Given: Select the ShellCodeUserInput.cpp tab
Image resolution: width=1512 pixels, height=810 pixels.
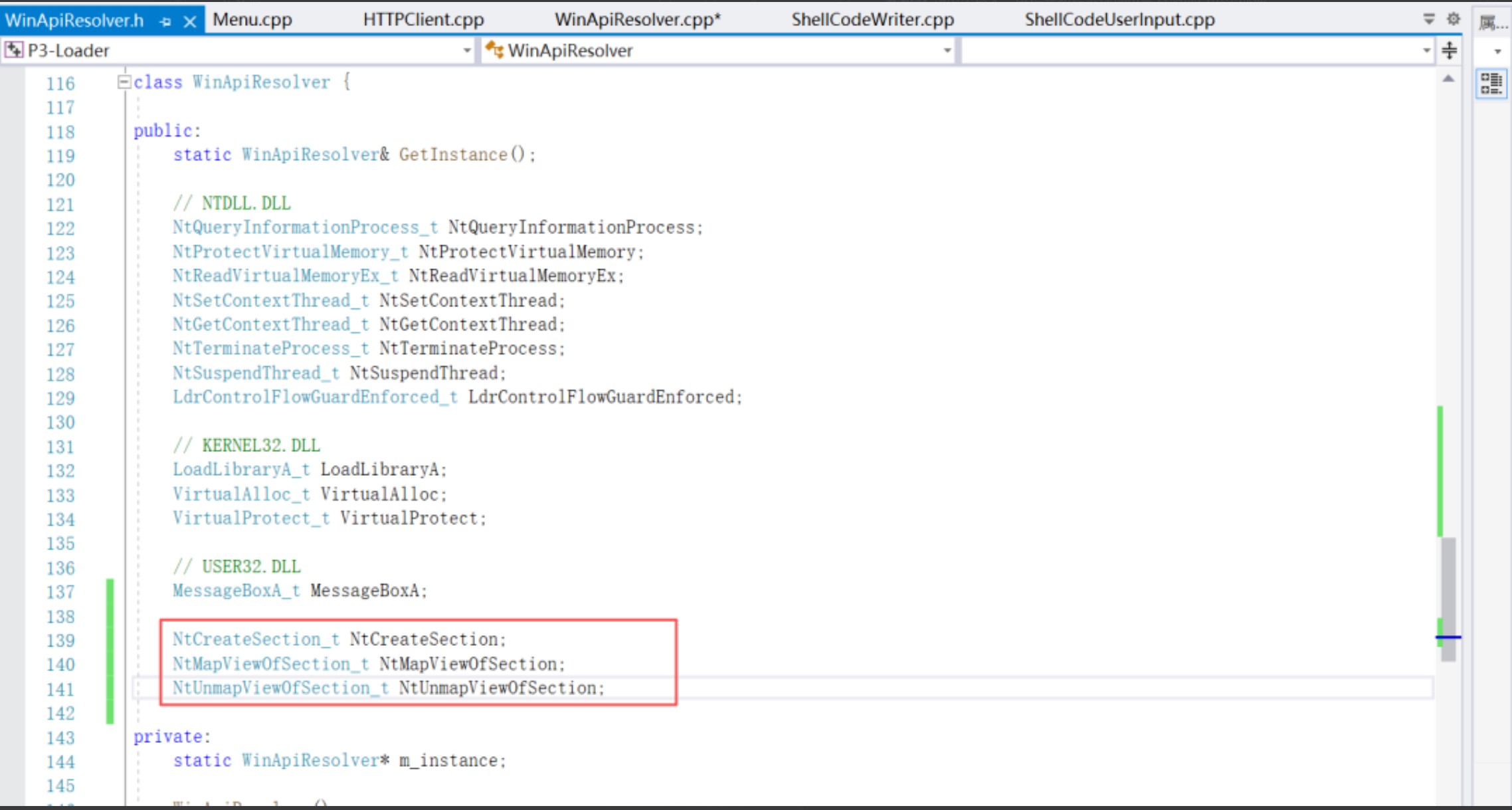Looking at the screenshot, I should (1119, 19).
